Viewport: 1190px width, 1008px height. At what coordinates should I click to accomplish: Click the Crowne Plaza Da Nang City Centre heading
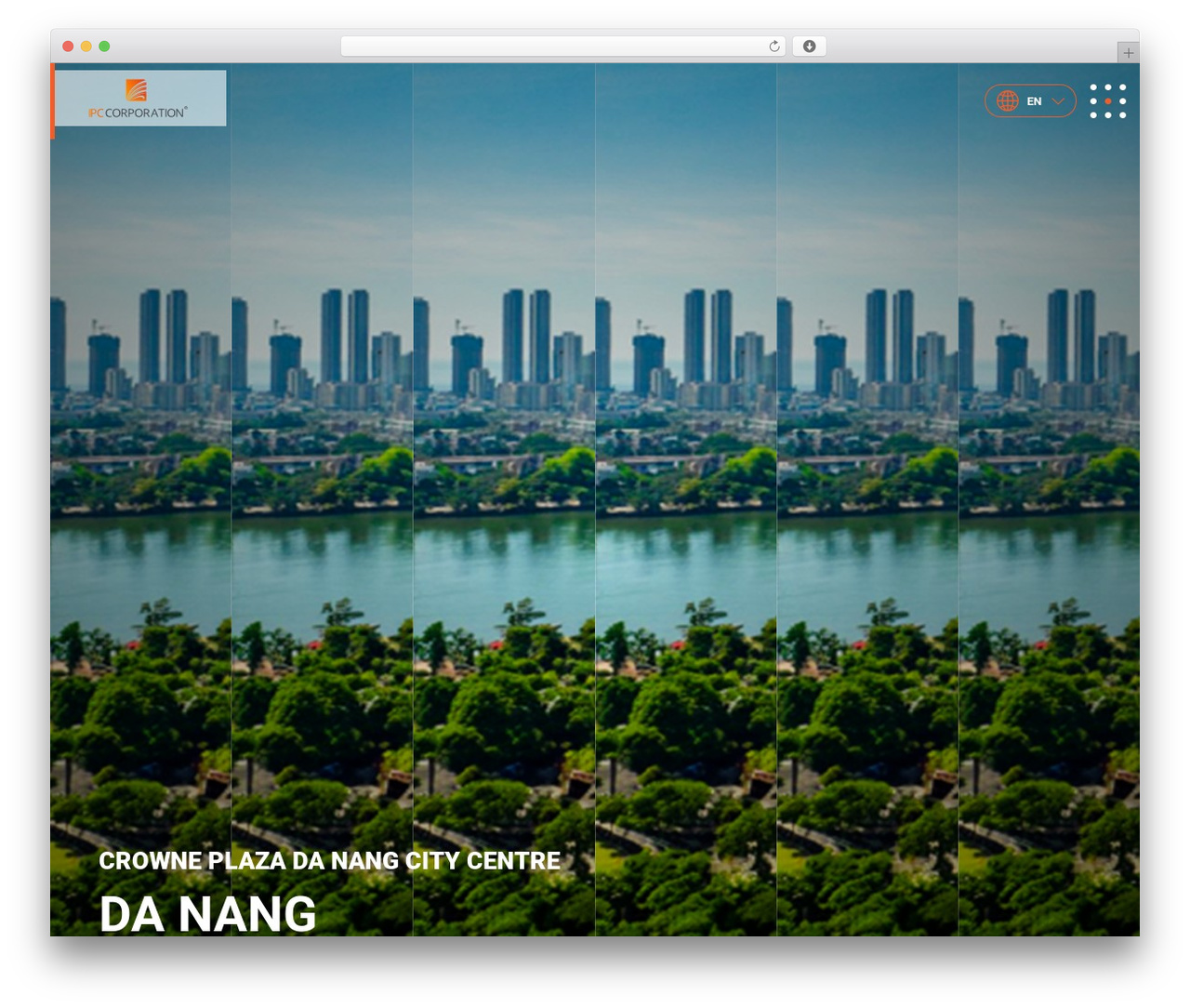pyautogui.click(x=329, y=861)
